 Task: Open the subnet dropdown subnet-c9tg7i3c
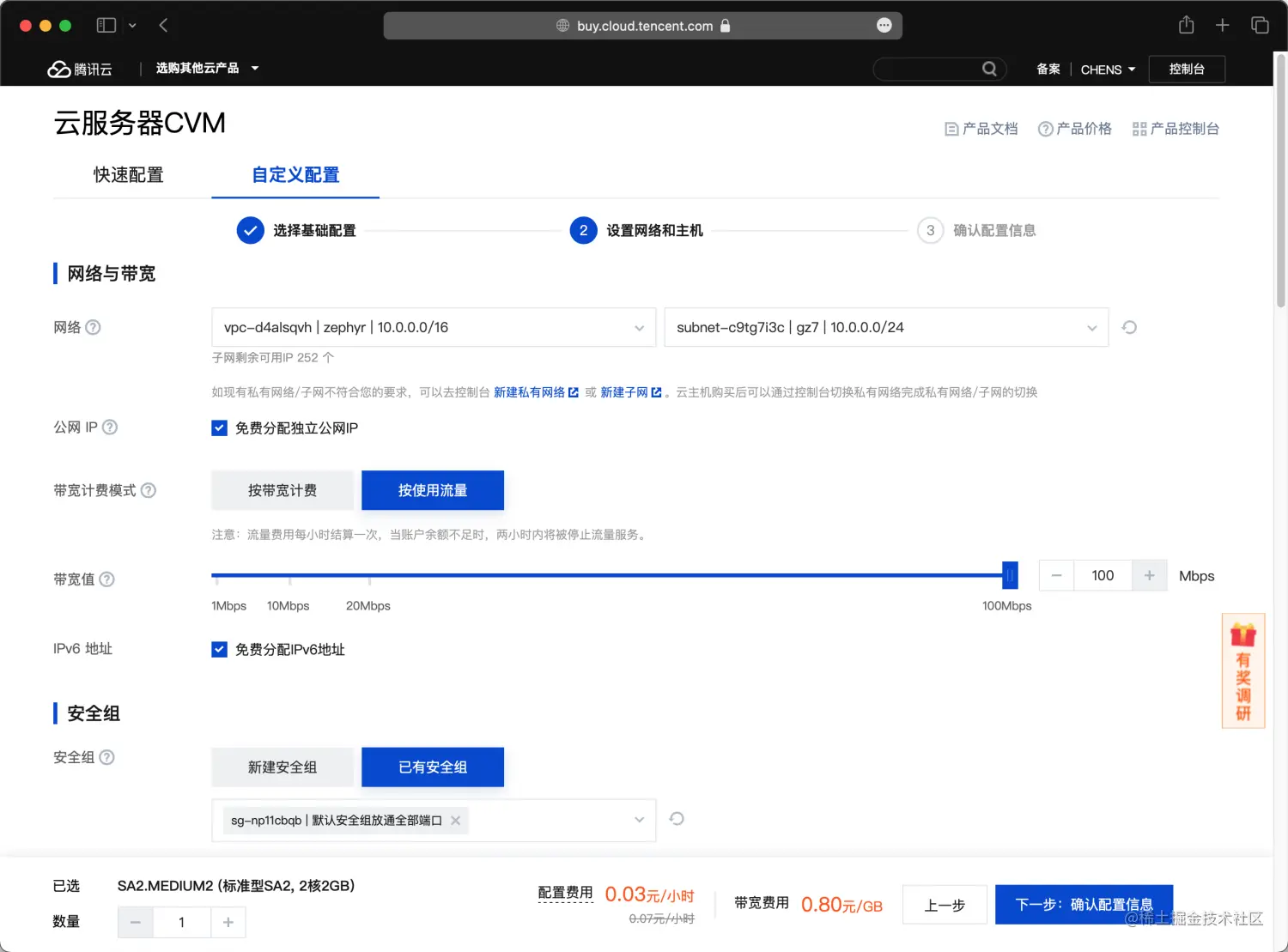(x=886, y=327)
